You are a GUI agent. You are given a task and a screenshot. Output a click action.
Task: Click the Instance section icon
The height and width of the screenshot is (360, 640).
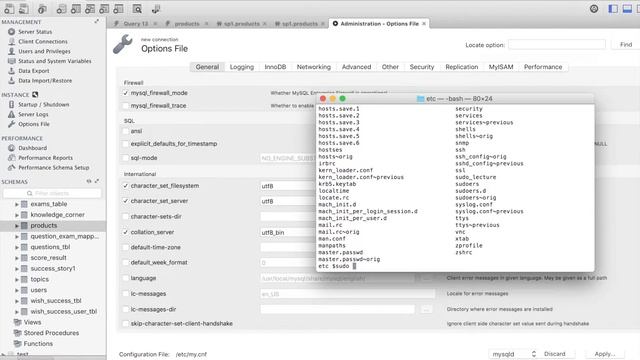[x=35, y=95]
